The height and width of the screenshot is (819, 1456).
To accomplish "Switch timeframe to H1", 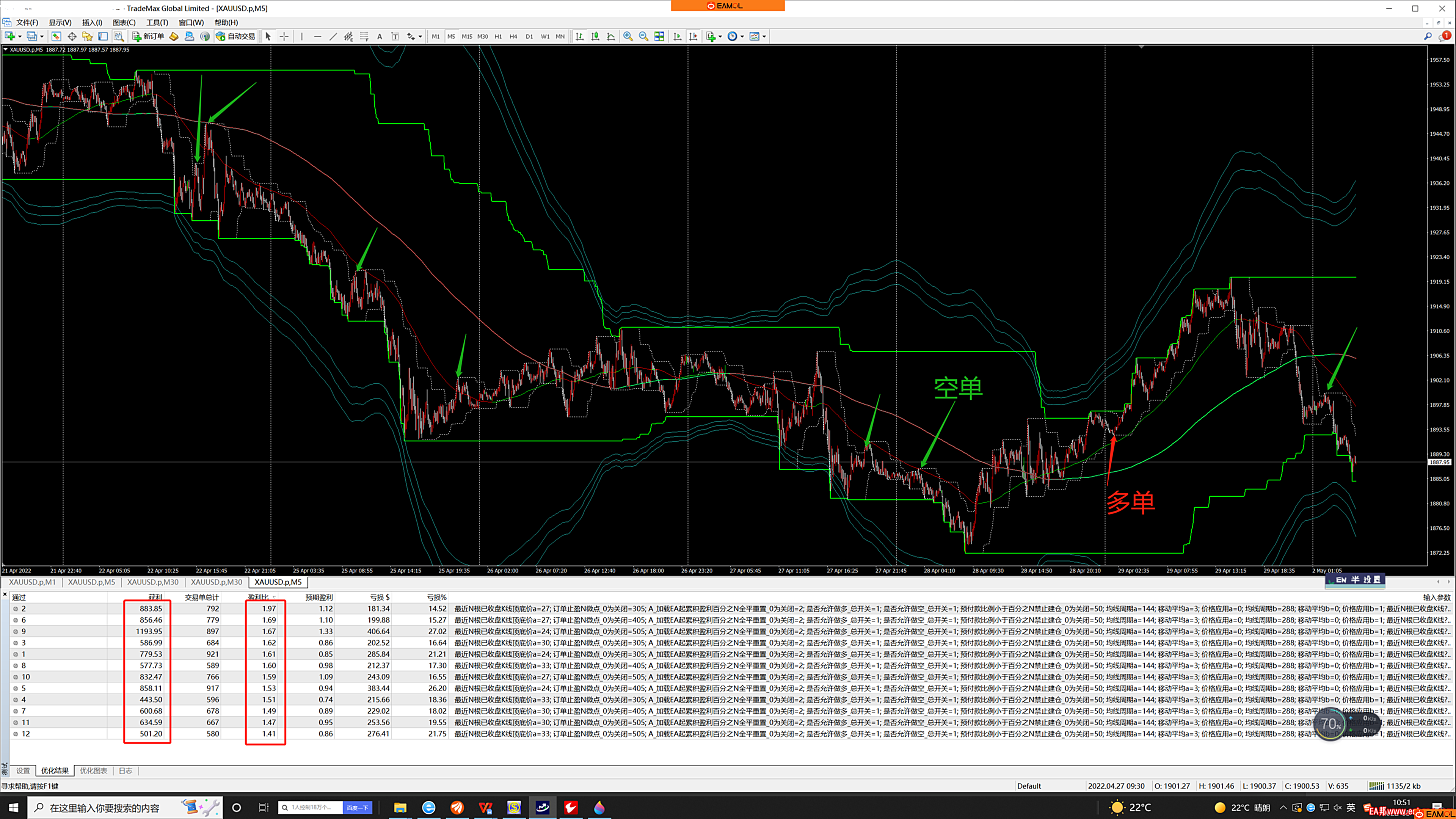I will pyautogui.click(x=498, y=36).
